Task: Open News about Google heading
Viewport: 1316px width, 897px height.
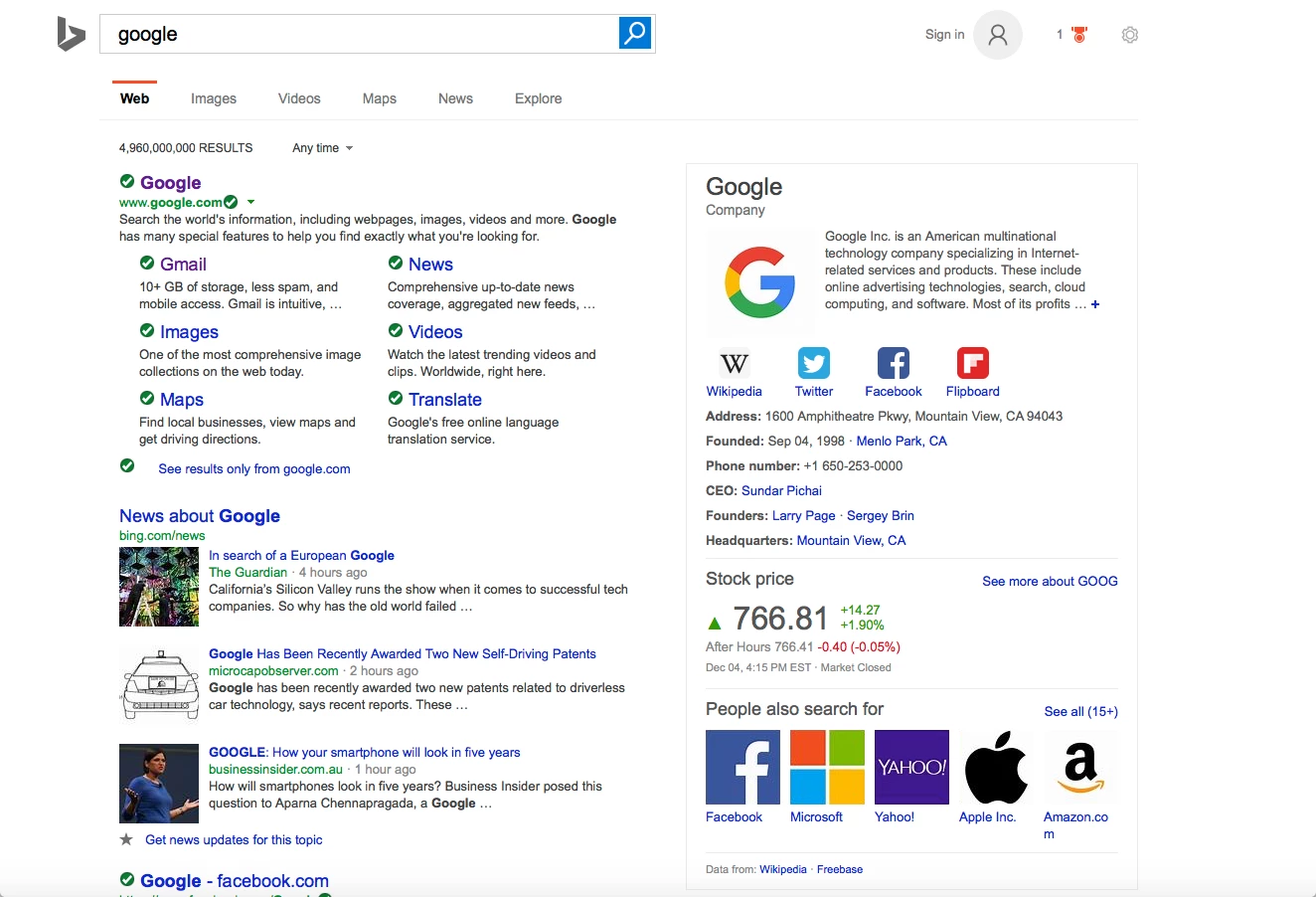Action: tap(200, 516)
